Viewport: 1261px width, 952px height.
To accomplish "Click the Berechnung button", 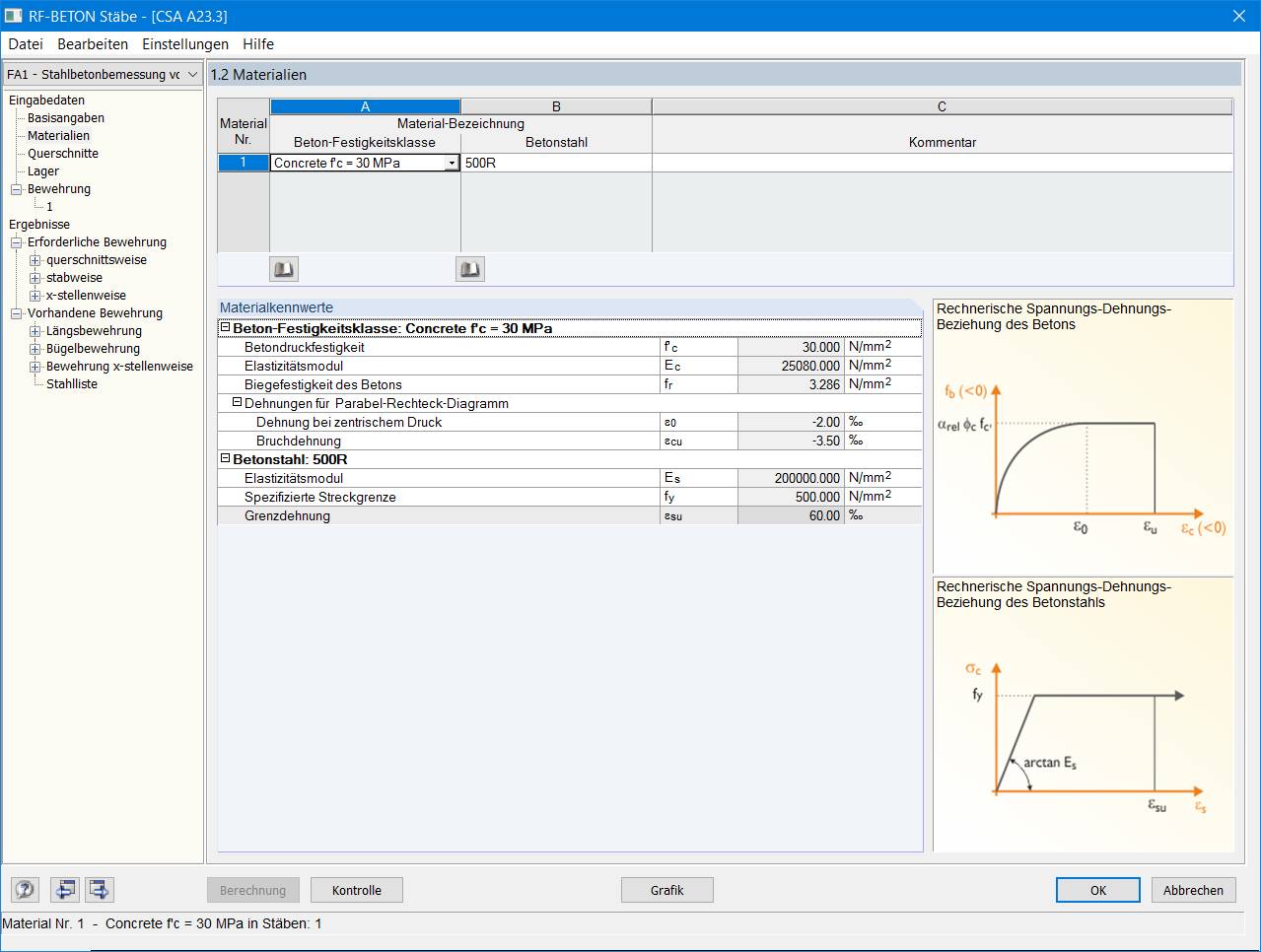I will [253, 890].
